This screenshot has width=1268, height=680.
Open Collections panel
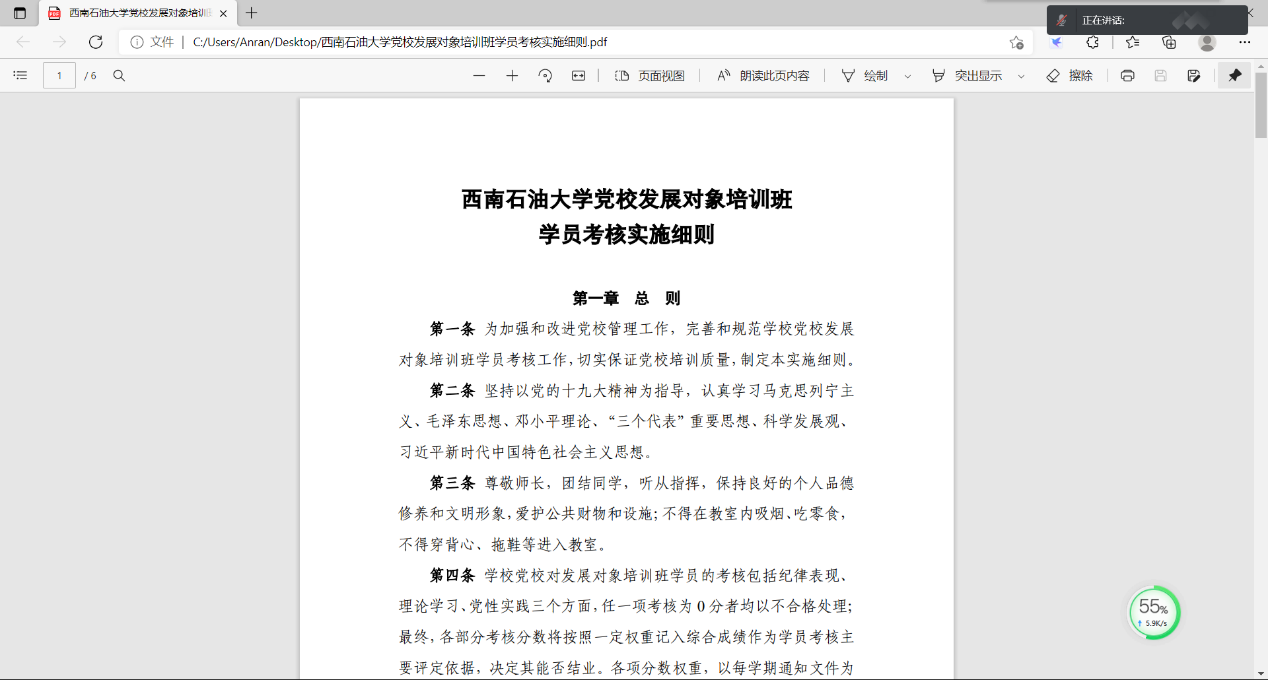[1169, 42]
